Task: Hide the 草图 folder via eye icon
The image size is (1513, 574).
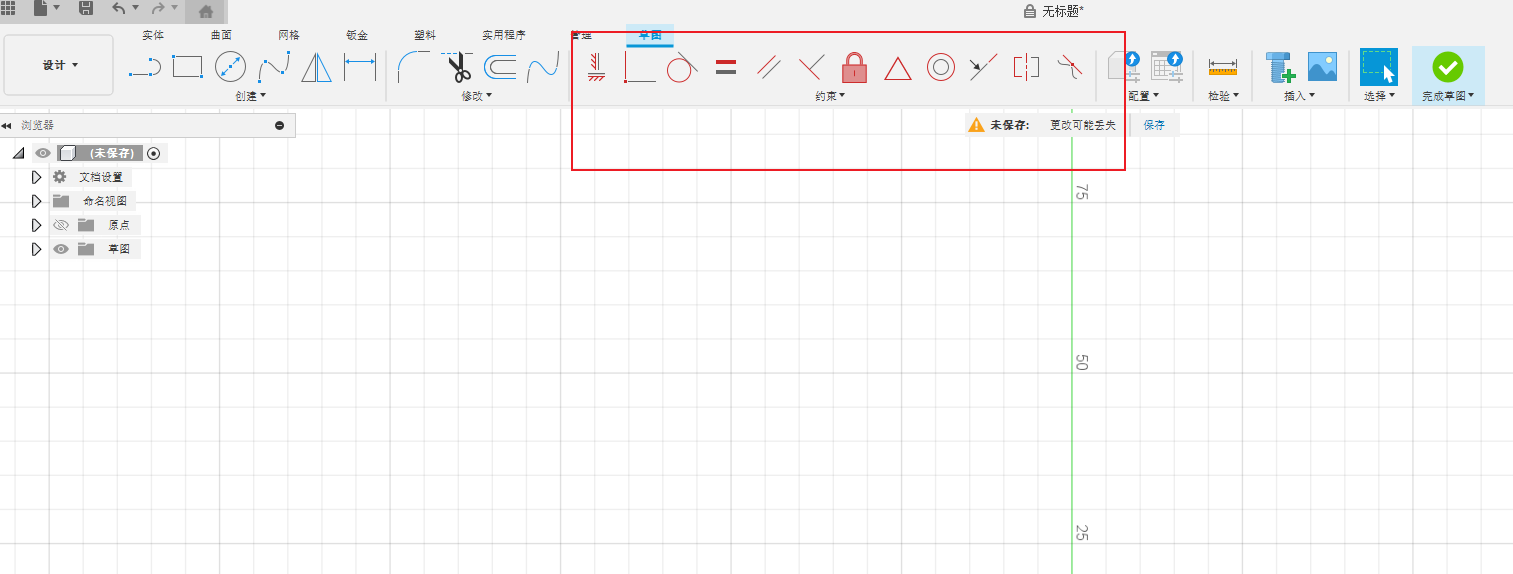Action: pyautogui.click(x=61, y=249)
